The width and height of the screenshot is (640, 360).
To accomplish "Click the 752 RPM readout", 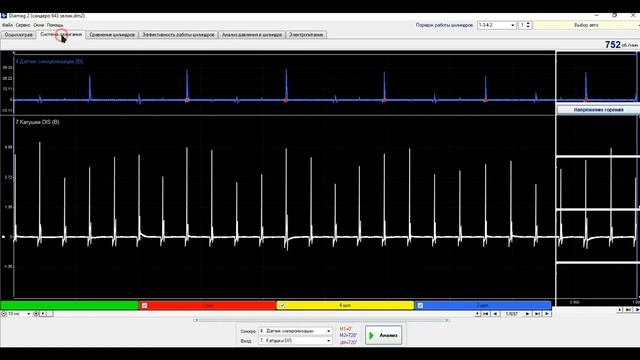I will 612,44.
